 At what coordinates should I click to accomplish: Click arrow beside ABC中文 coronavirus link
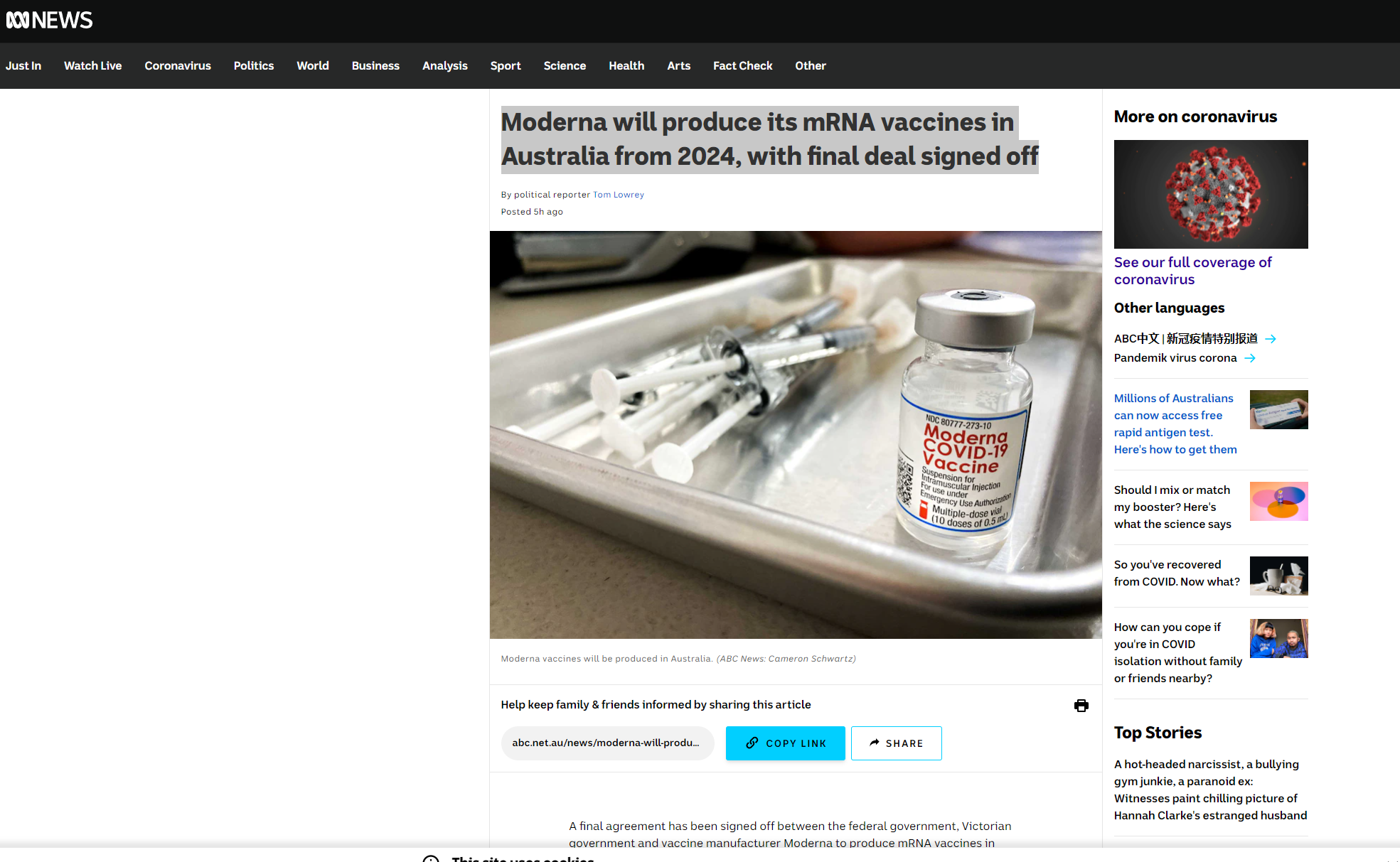(1271, 339)
